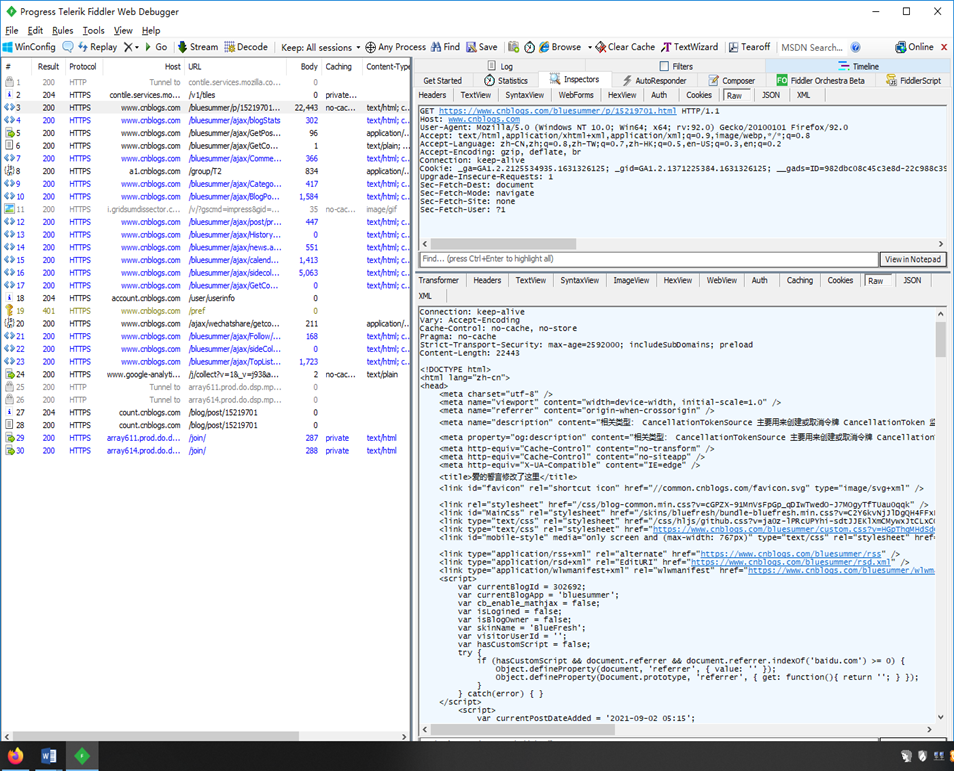Open the blue help icon

click(855, 47)
